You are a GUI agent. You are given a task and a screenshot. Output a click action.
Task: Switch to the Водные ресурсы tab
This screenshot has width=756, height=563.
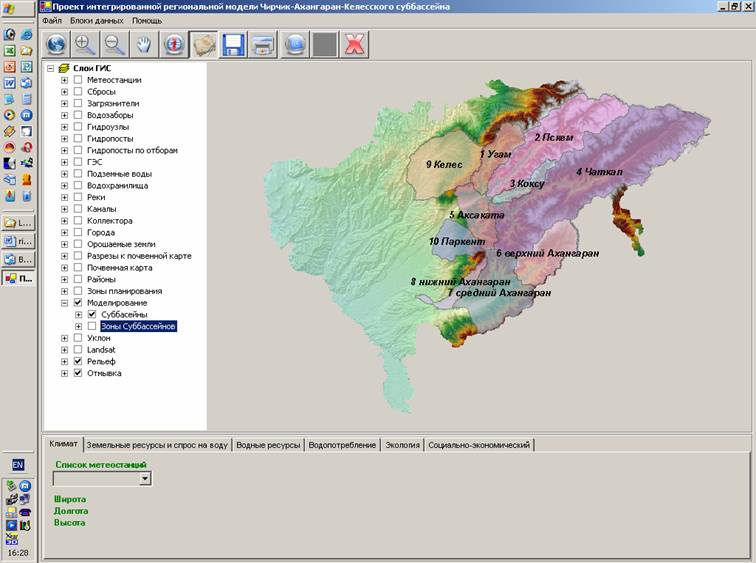pos(267,445)
